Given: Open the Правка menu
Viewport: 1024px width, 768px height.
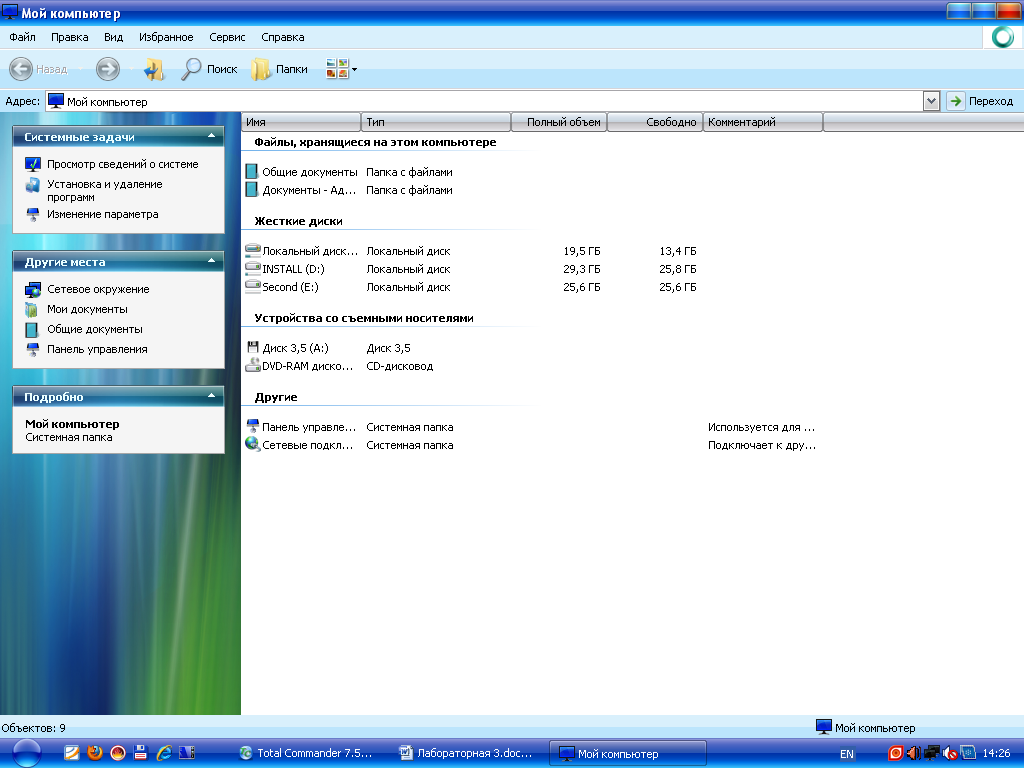Looking at the screenshot, I should (x=69, y=37).
